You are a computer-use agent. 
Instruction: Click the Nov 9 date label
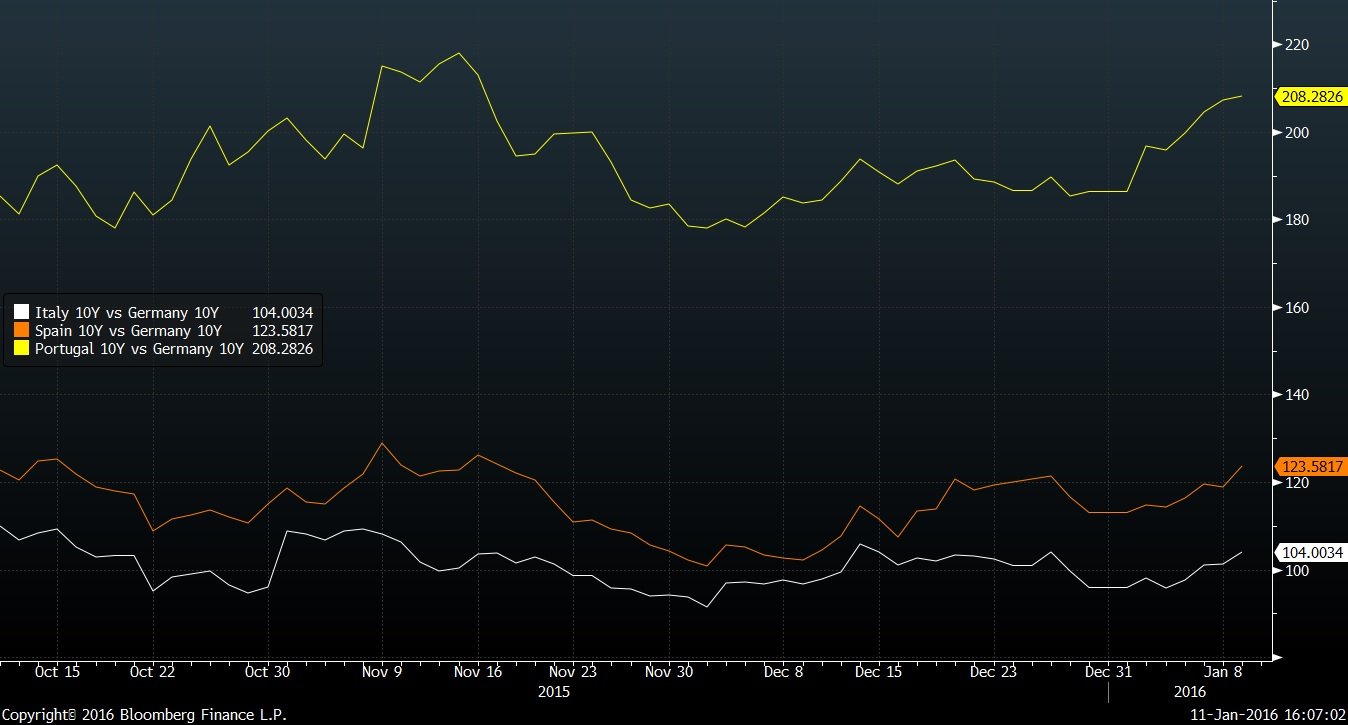click(381, 672)
